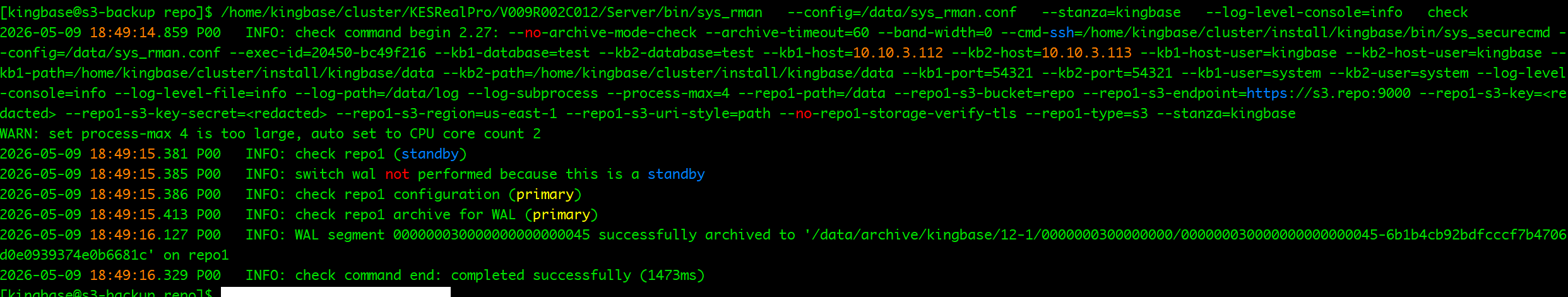Click the yellow 'primary' in repo1 configuration line

point(545,195)
